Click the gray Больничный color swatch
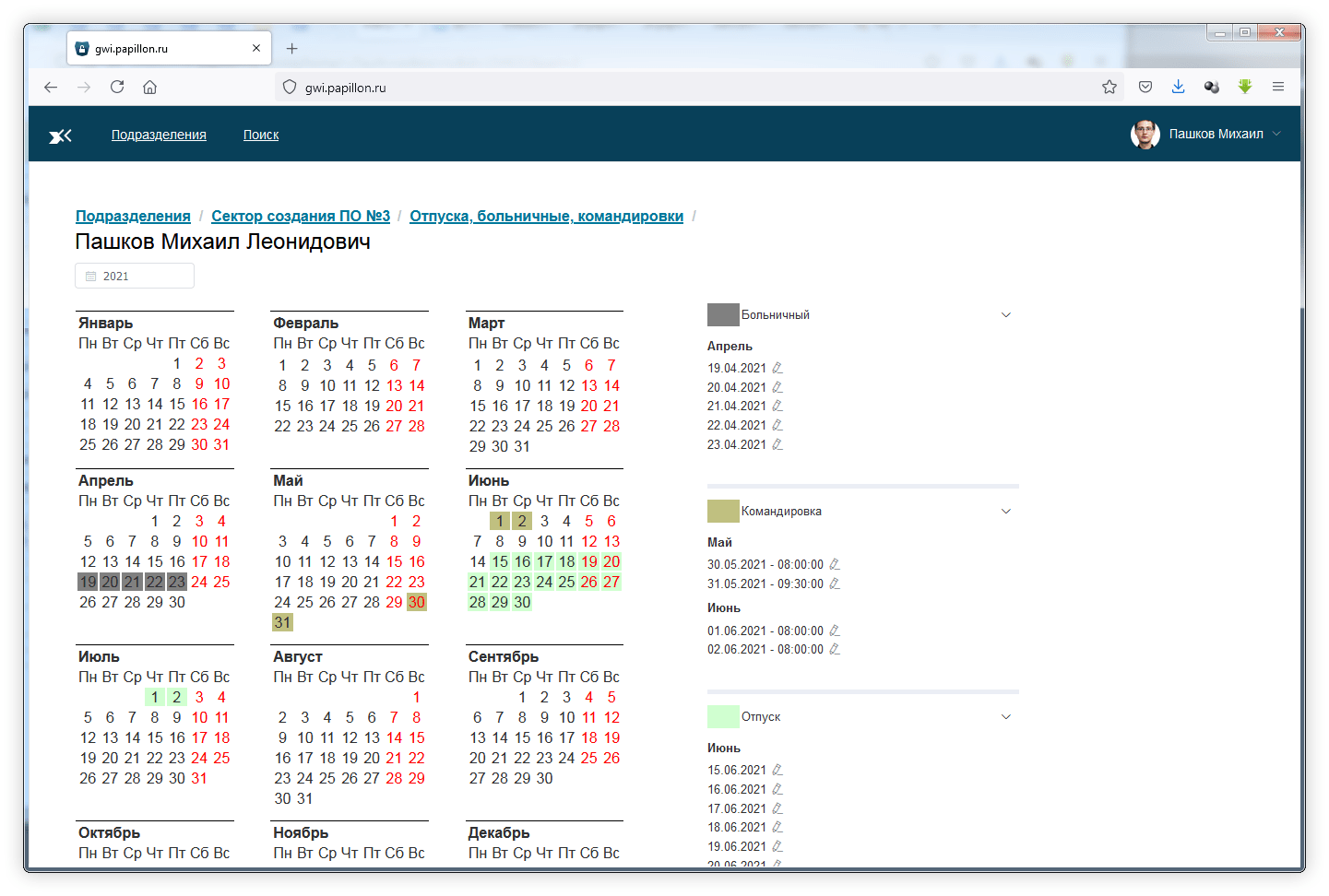Screen dimensions: 1329x896 pyautogui.click(x=723, y=315)
